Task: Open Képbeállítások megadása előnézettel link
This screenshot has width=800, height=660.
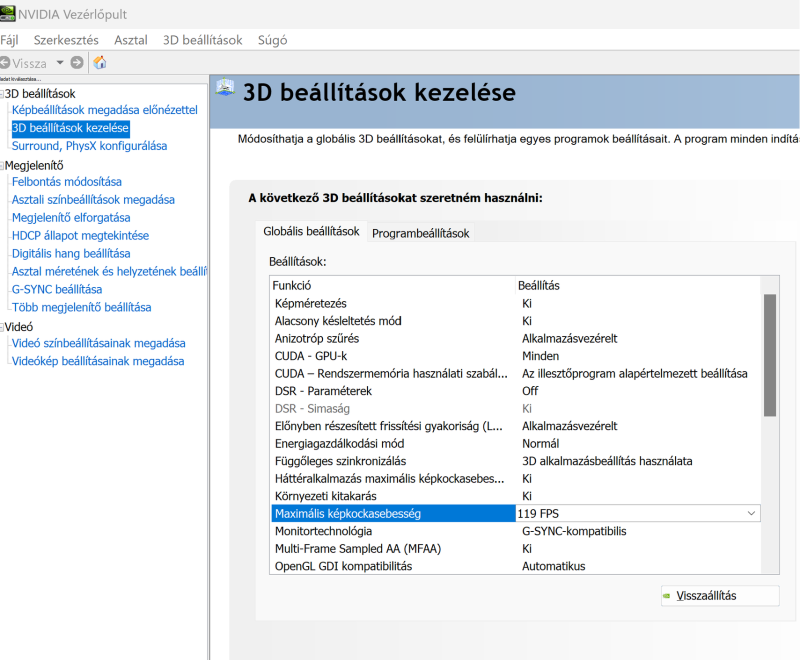Action: (x=105, y=110)
